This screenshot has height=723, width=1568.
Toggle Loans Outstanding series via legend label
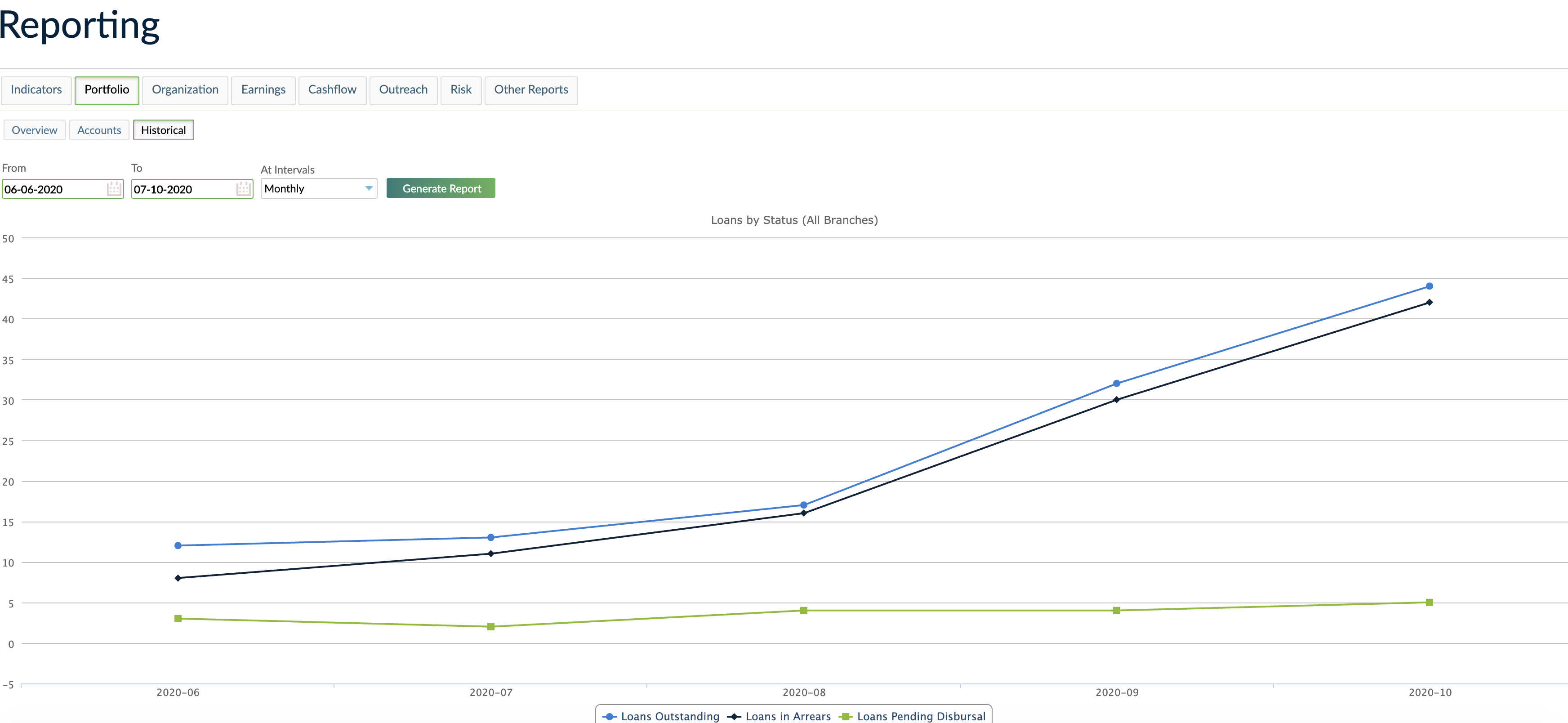[x=669, y=716]
